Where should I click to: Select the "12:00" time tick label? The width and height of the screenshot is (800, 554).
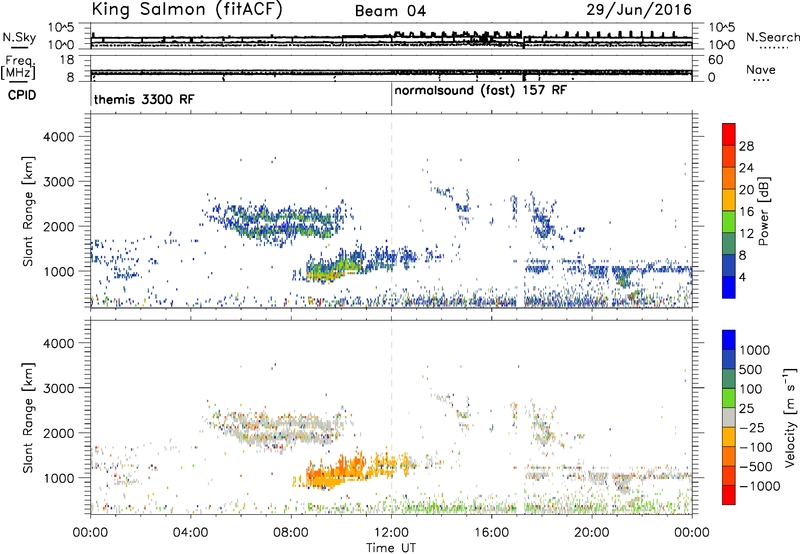tap(391, 533)
